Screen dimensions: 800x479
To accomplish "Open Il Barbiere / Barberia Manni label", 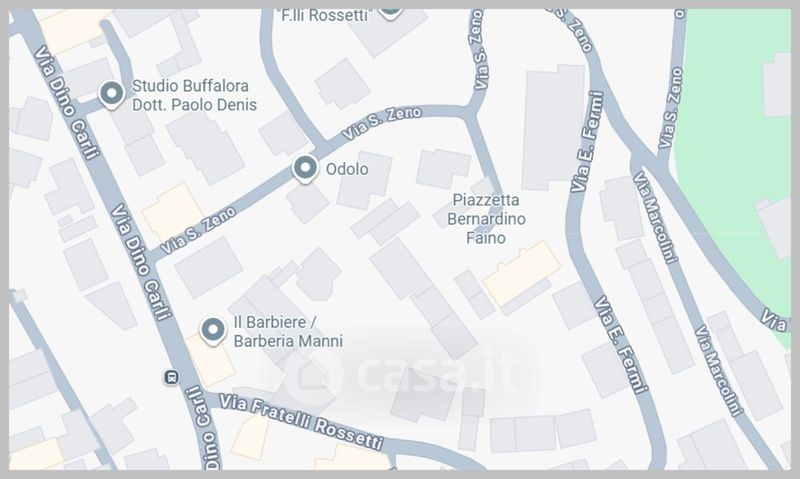I will click(288, 332).
